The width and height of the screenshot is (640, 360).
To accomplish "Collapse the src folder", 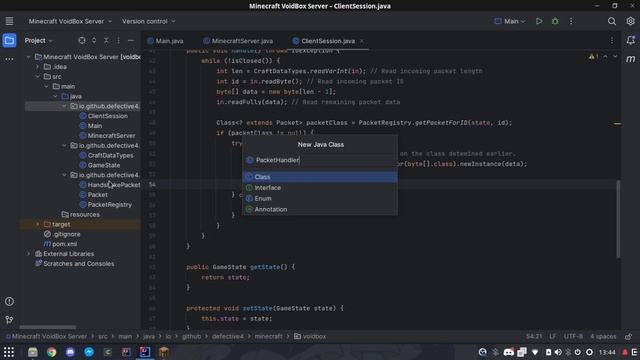I will coord(38,76).
